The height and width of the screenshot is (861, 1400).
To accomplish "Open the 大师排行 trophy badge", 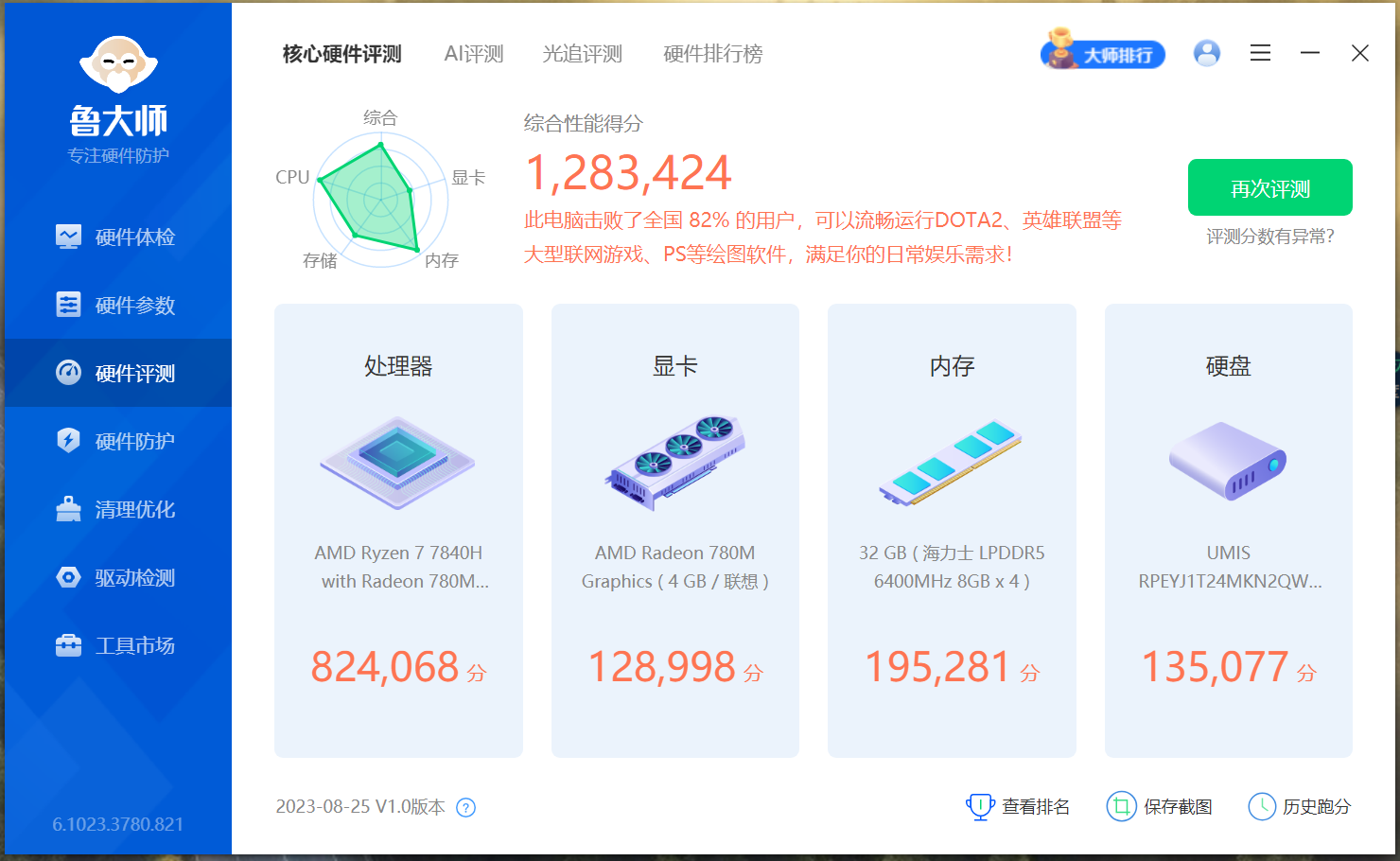I will (1103, 51).
